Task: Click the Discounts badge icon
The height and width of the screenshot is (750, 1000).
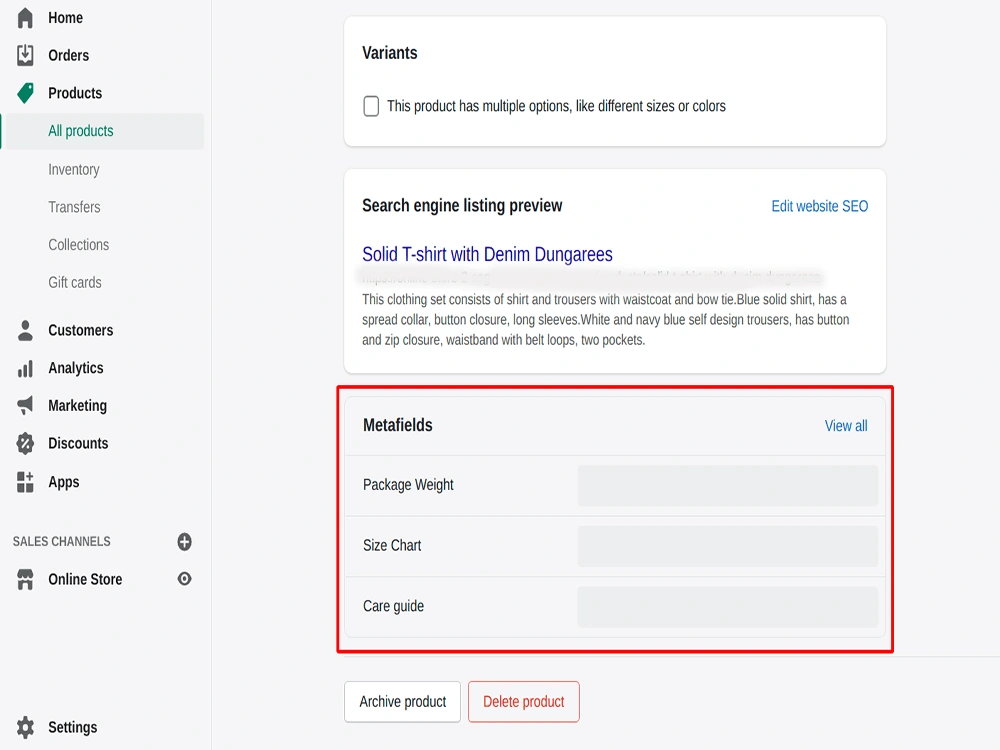Action: point(25,443)
